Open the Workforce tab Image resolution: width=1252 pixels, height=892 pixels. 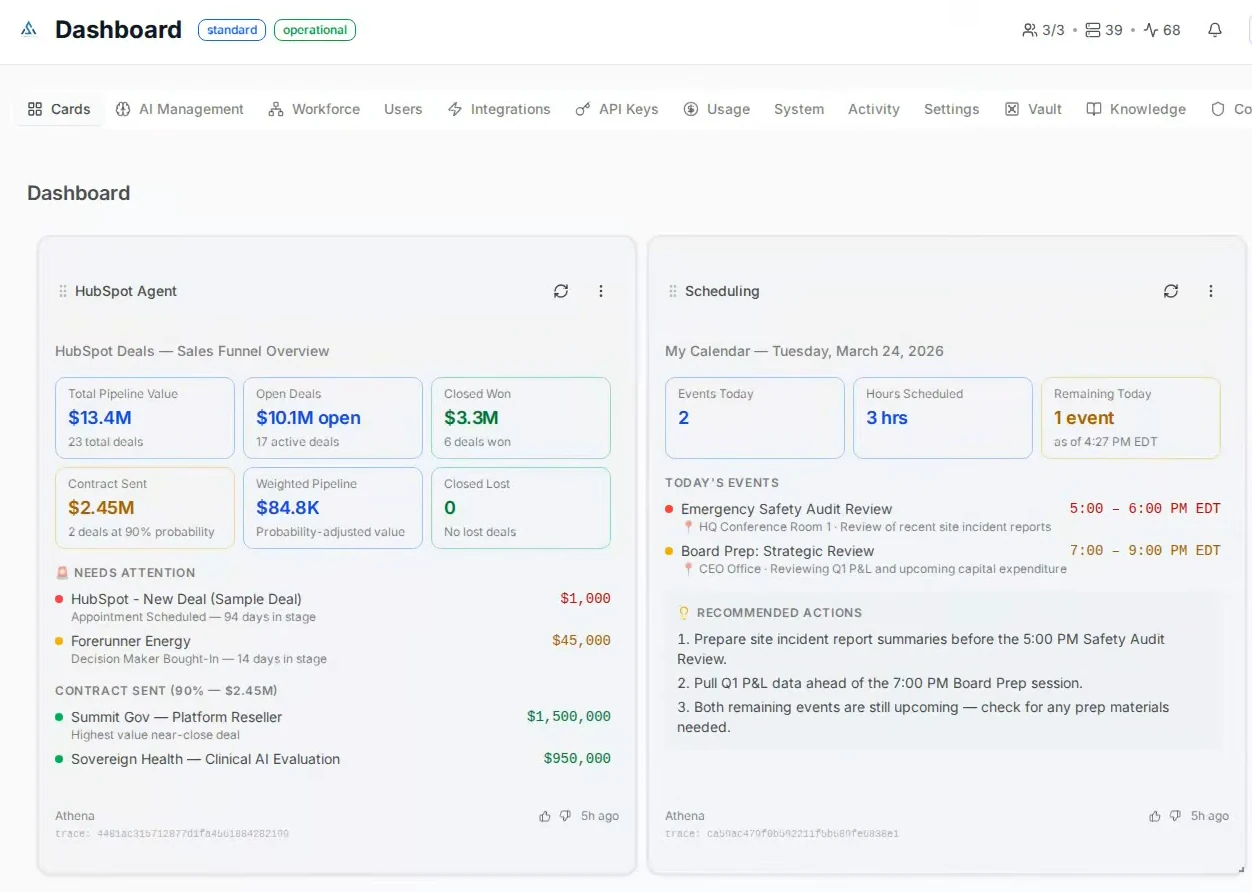click(x=314, y=109)
